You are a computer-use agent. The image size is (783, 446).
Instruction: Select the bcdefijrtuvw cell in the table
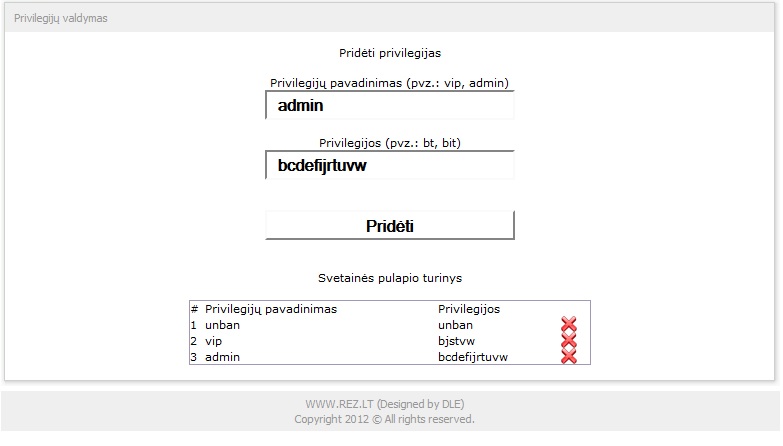click(472, 357)
